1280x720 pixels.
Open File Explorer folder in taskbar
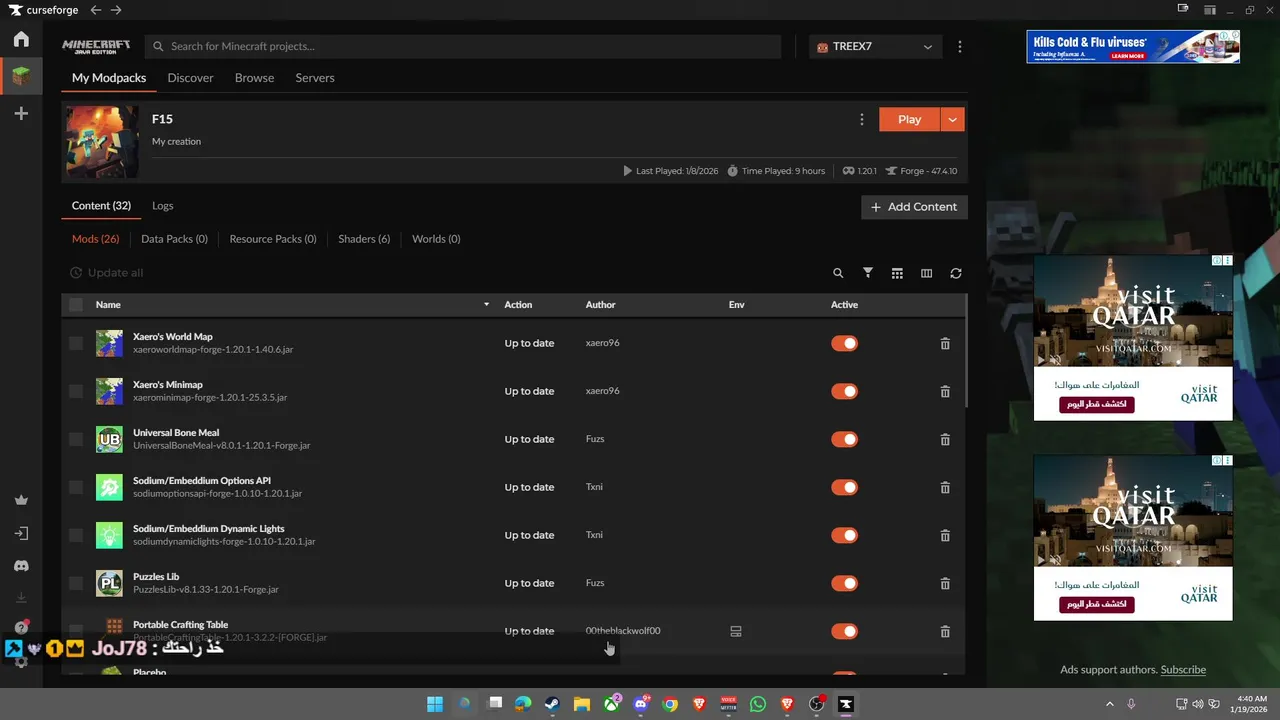582,704
